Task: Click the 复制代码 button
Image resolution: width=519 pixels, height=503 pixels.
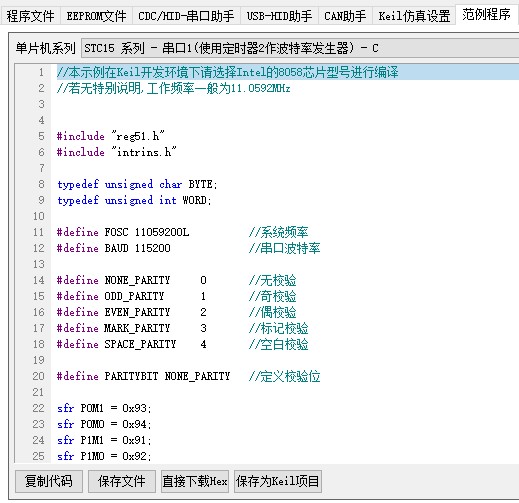Action: point(49,481)
